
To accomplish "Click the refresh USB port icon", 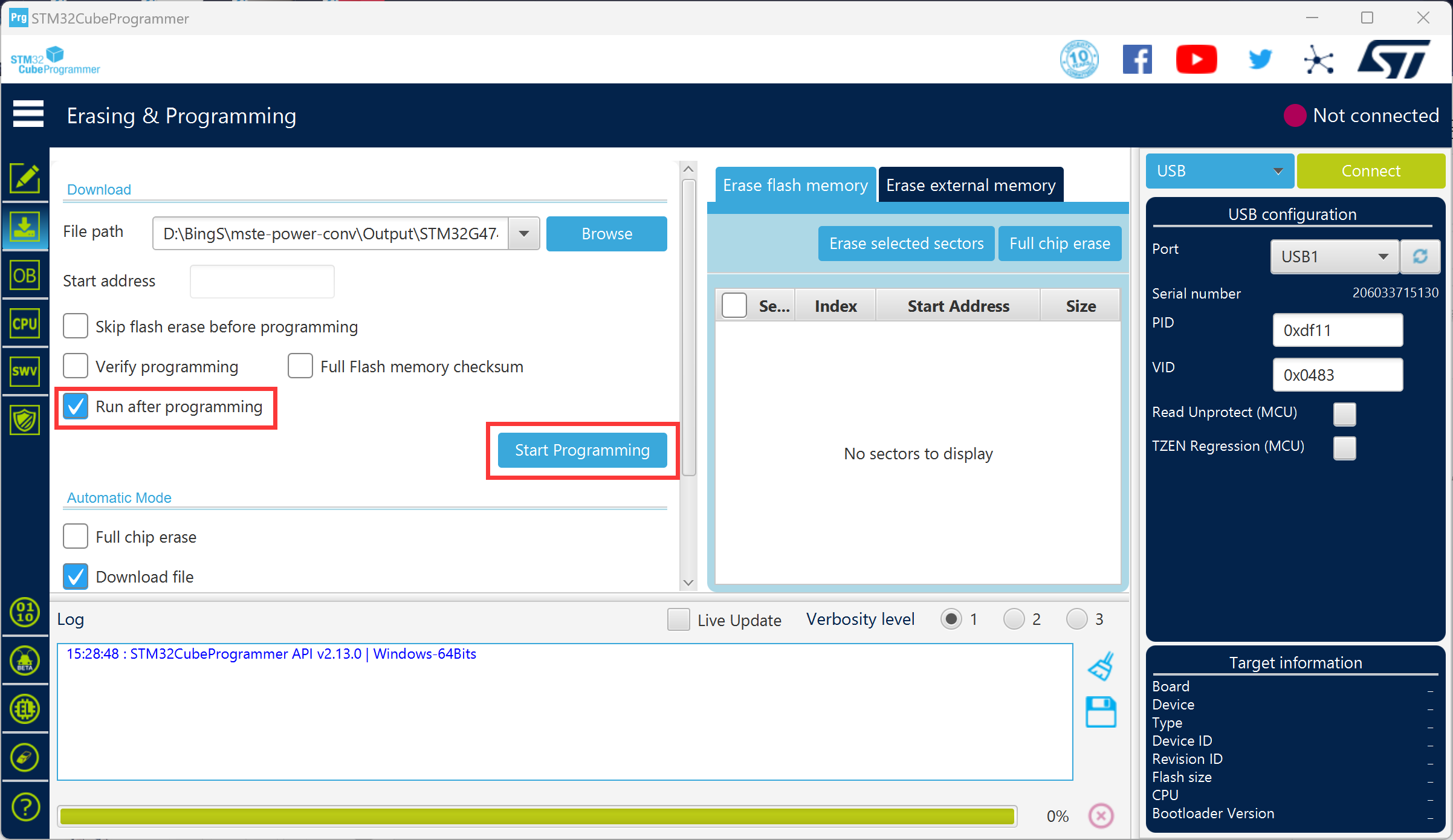I will [x=1420, y=256].
